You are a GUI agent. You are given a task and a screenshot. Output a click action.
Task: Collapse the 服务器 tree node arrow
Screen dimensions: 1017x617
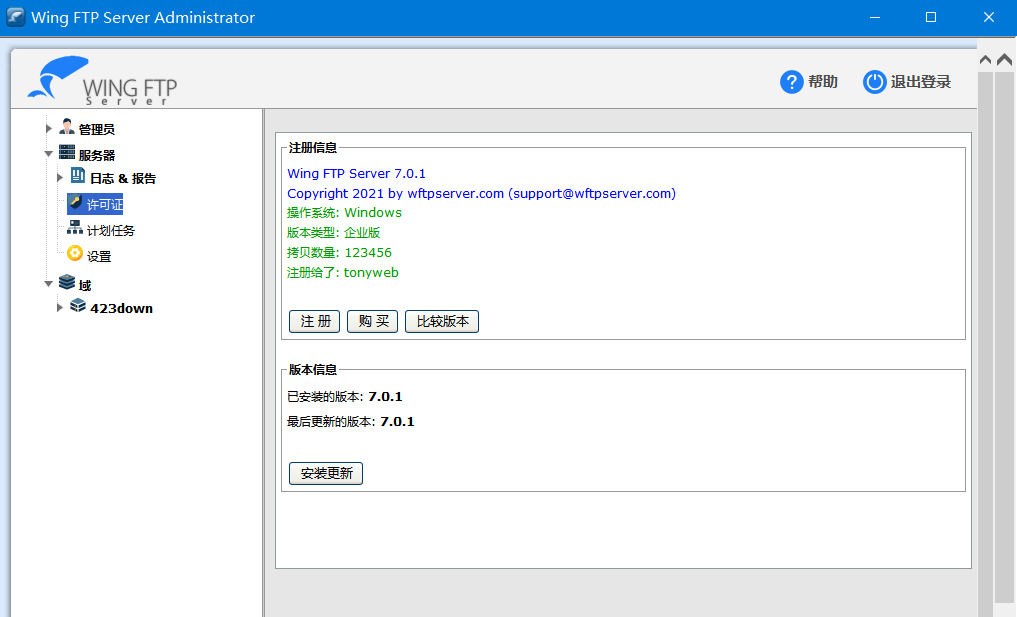coord(48,154)
